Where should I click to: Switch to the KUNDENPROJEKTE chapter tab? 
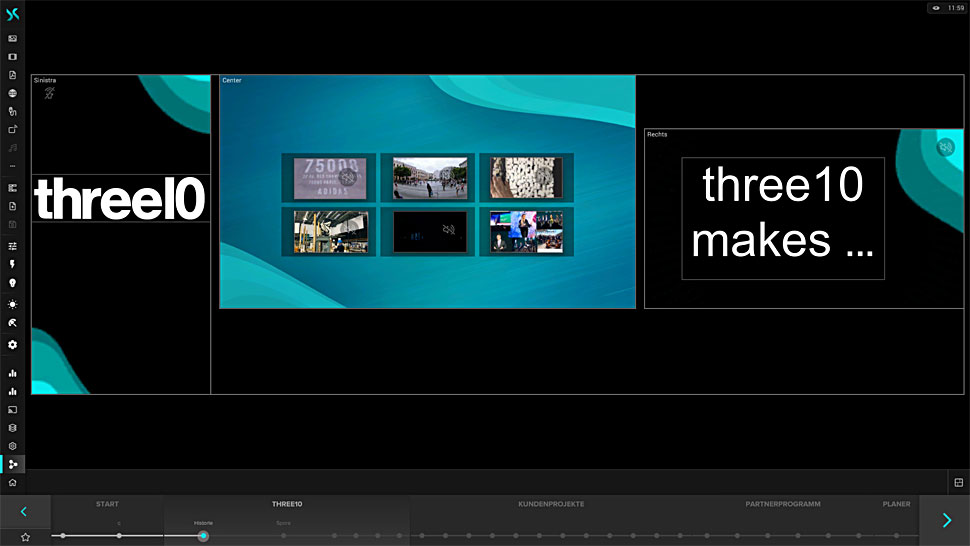point(551,504)
